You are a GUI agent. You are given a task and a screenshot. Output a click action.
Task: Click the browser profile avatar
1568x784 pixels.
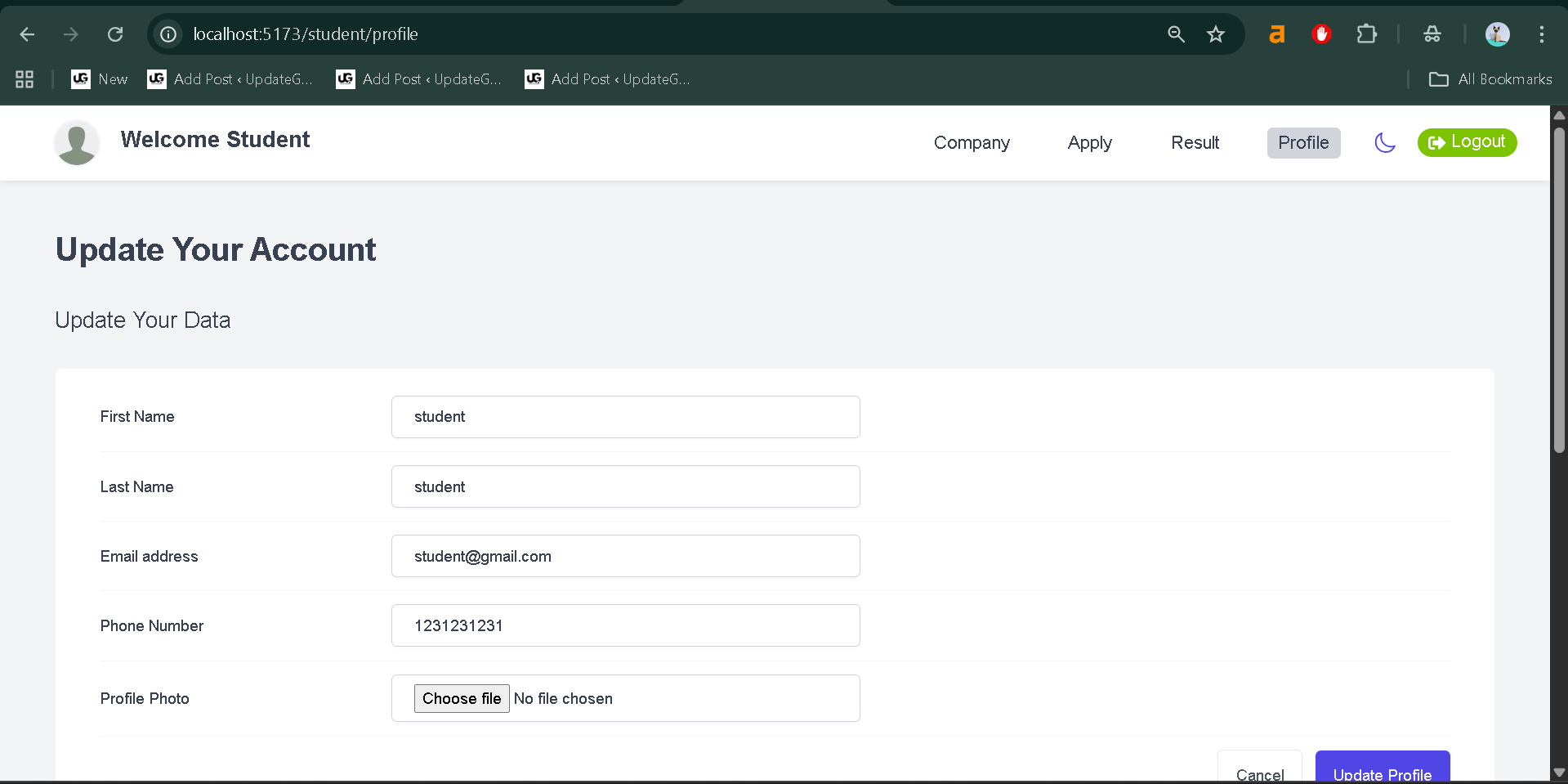tap(1497, 34)
